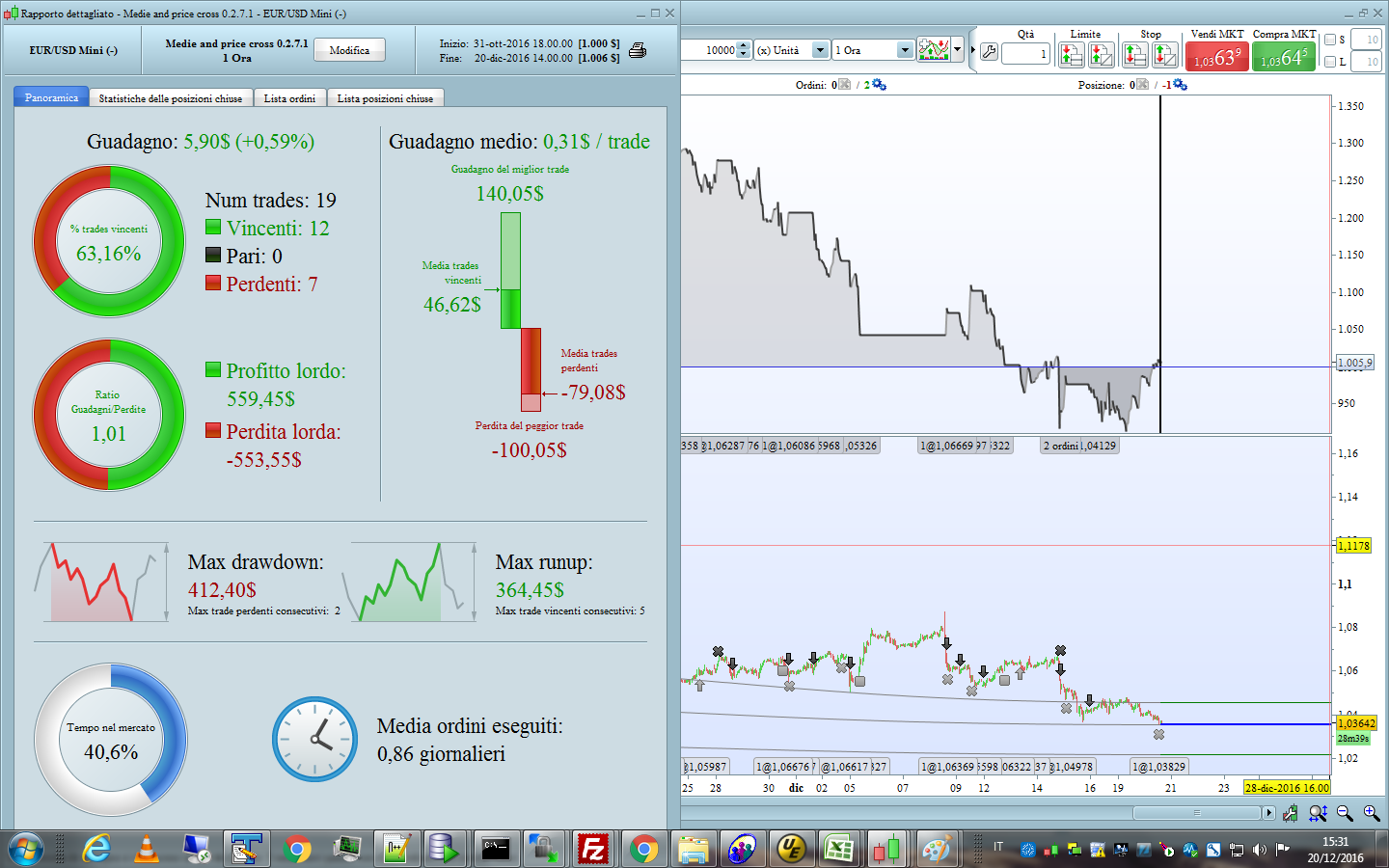This screenshot has height=868, width=1389.
Task: Click the S value field showing 10
Action: point(1366,40)
